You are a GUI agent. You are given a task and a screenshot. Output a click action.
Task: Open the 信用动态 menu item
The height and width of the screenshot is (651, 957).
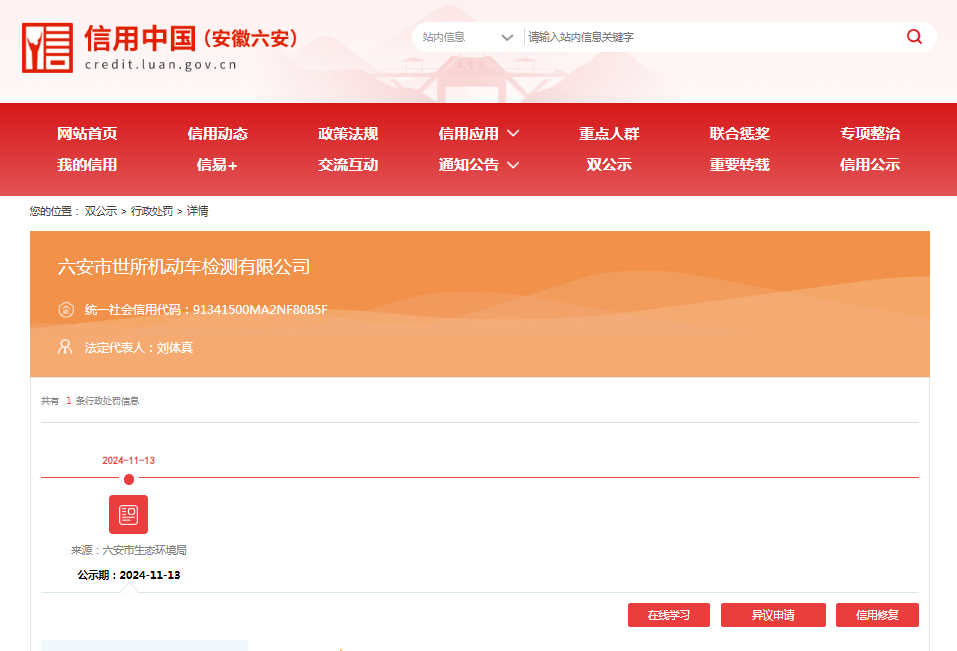[217, 134]
